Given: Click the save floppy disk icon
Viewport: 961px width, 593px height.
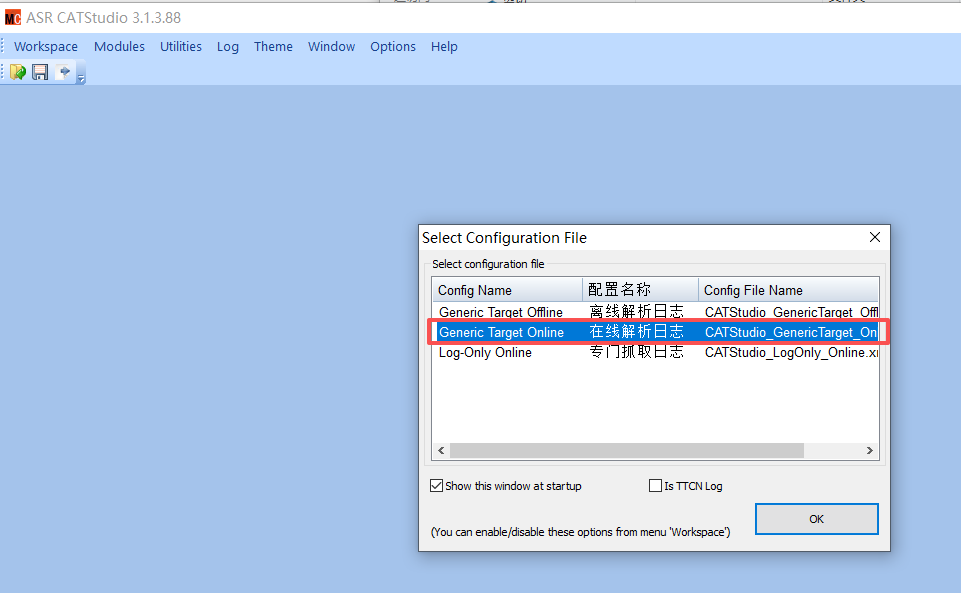Looking at the screenshot, I should [x=40, y=72].
